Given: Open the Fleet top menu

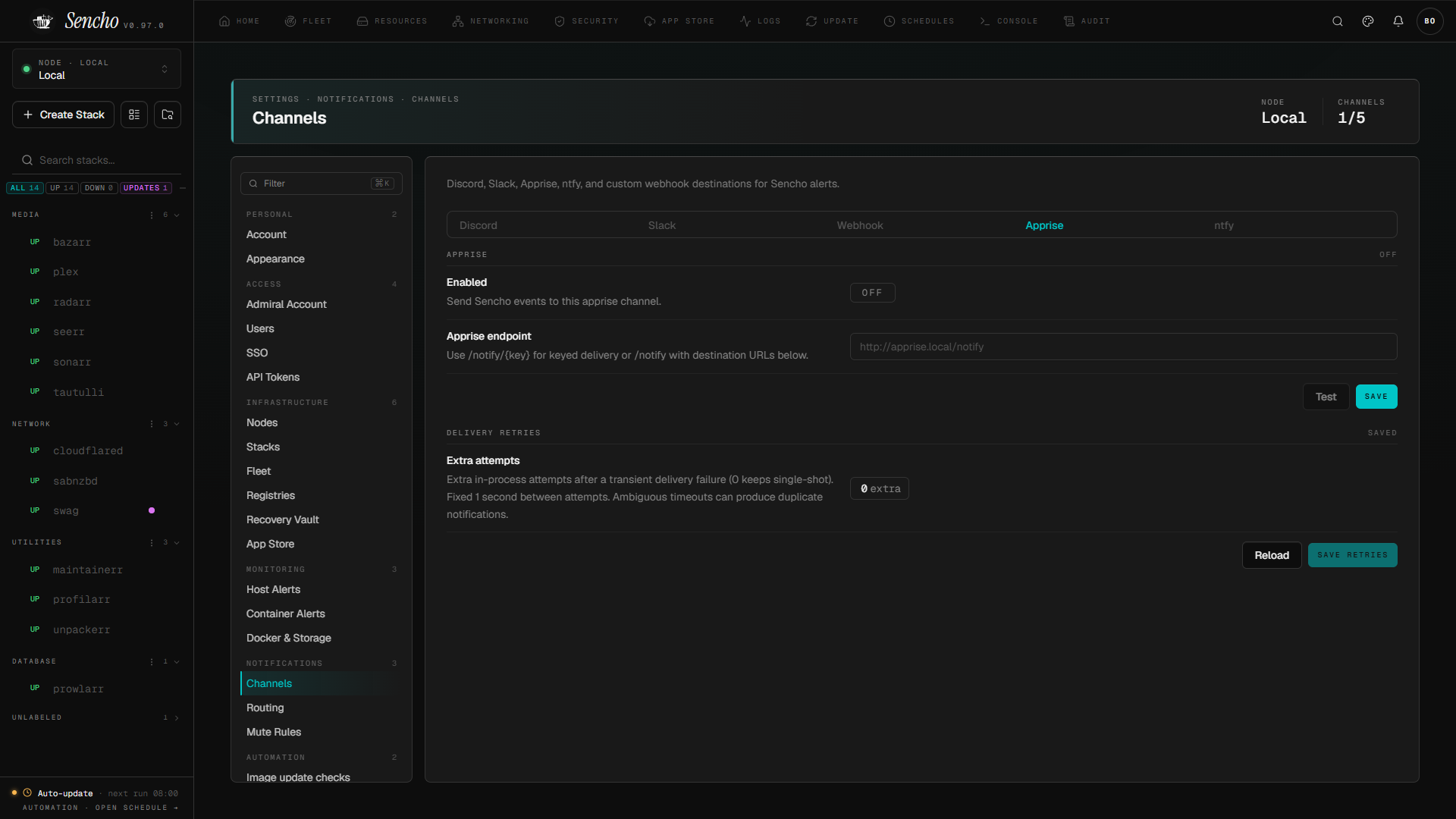Looking at the screenshot, I should pos(308,21).
